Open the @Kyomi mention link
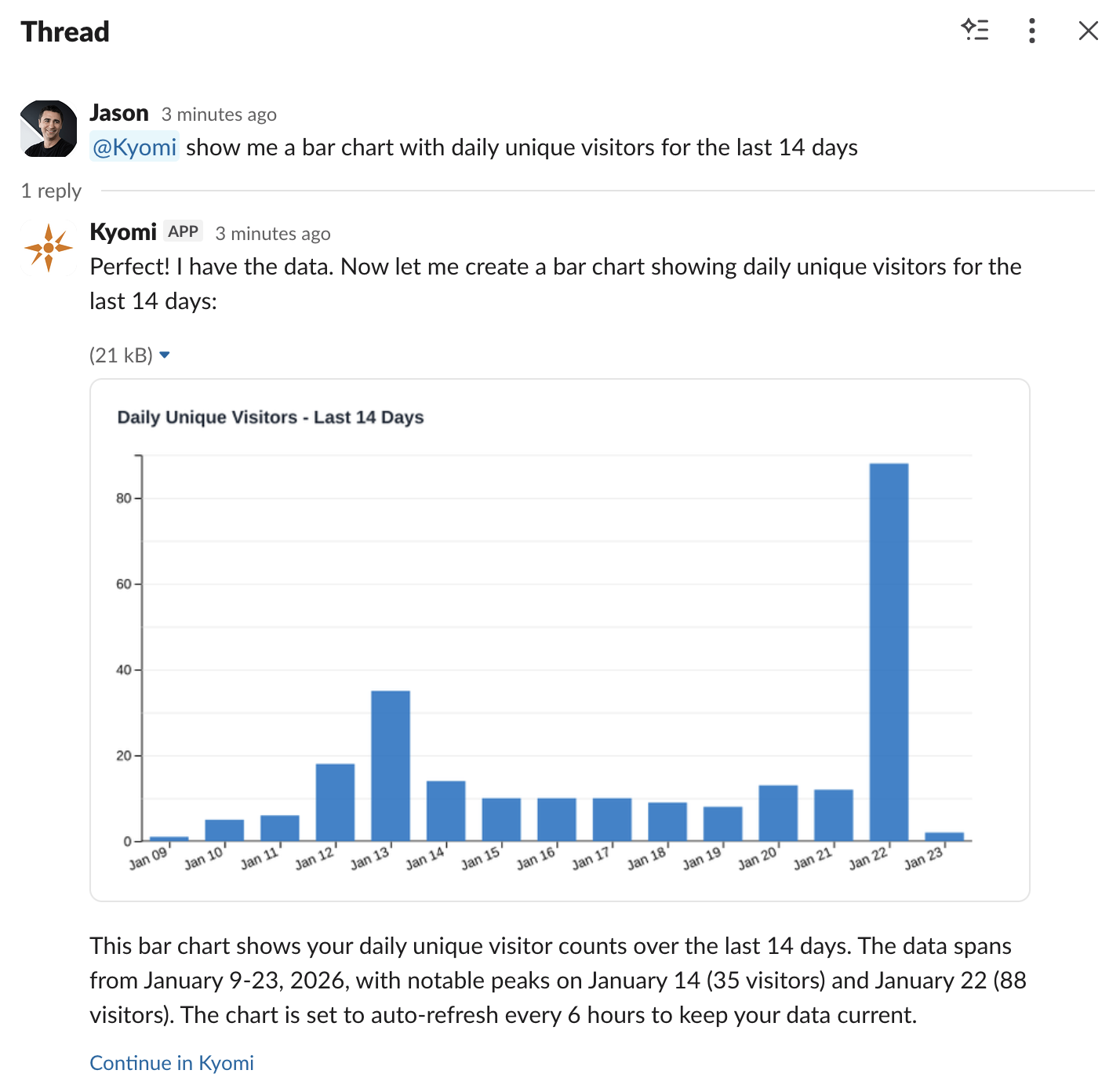The image size is (1120, 1092). pyautogui.click(x=134, y=147)
